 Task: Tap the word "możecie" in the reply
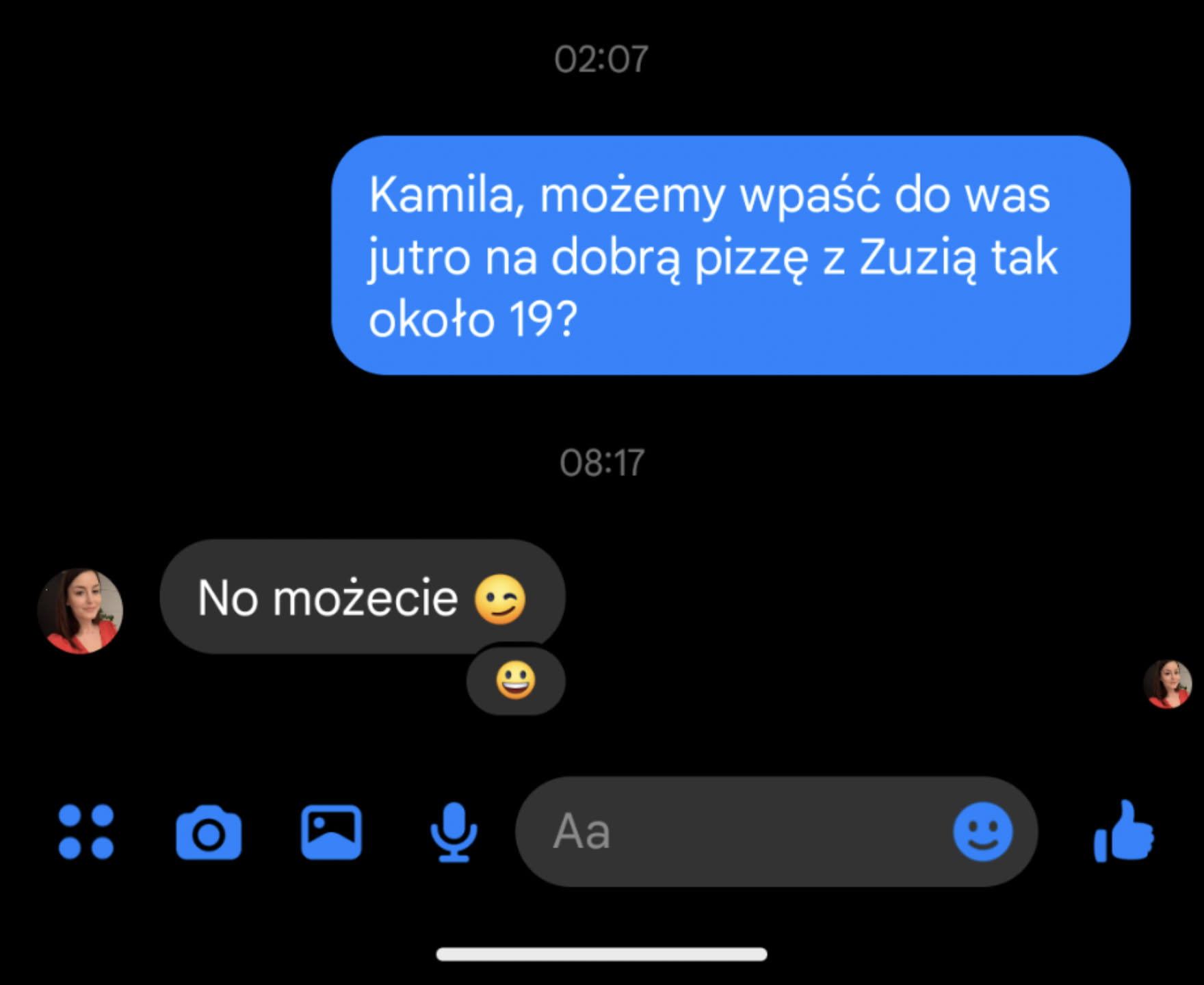coord(365,598)
